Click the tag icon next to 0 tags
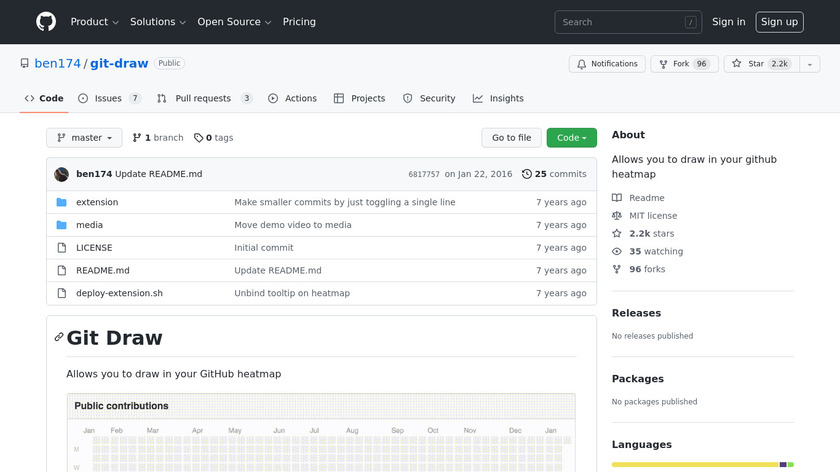Viewport: 840px width, 472px height. pos(198,138)
